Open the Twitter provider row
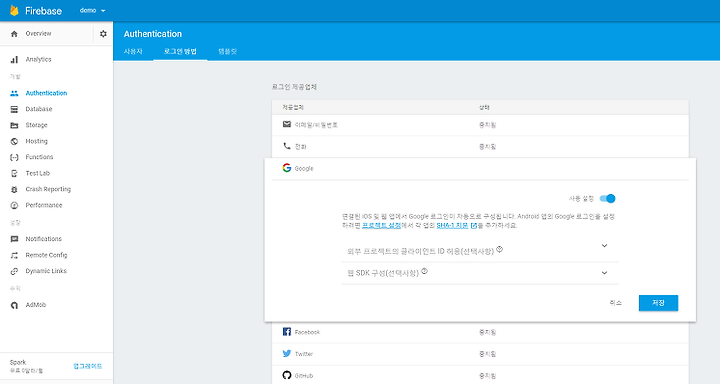Image resolution: width=720 pixels, height=384 pixels. tap(480, 354)
